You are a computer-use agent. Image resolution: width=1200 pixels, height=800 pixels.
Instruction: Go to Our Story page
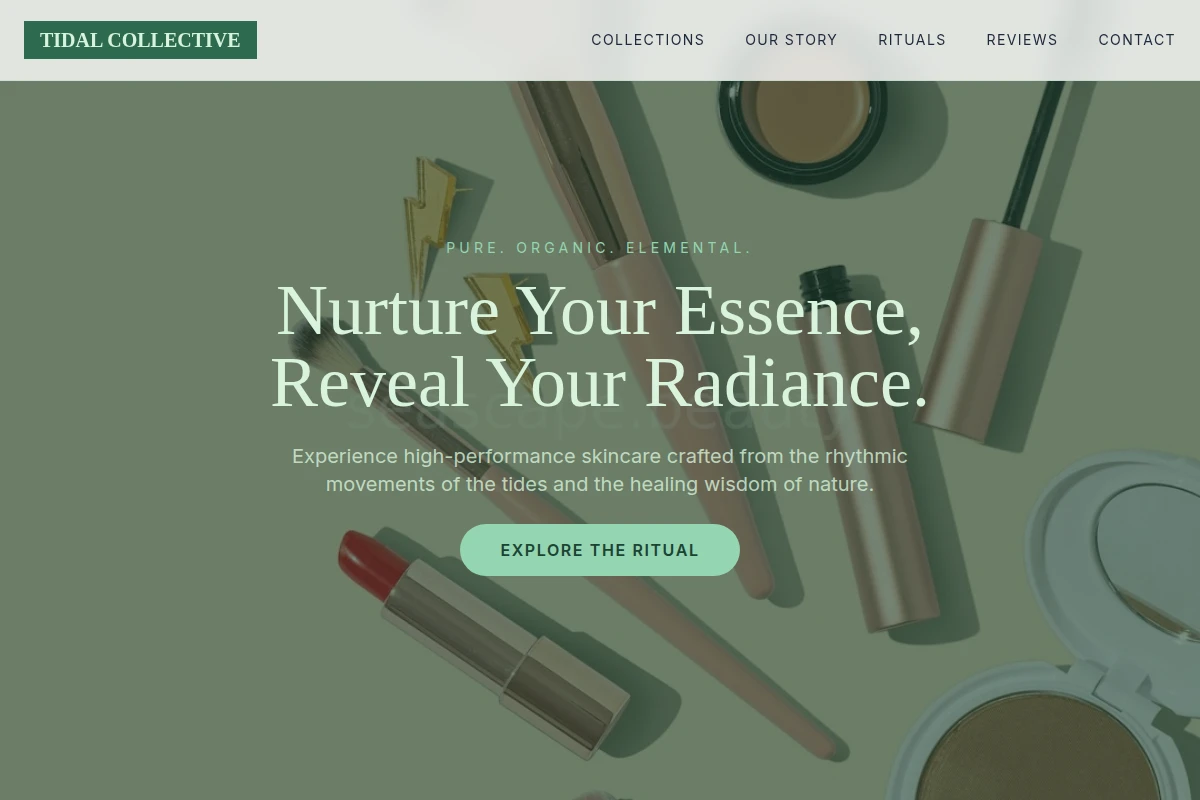pos(791,40)
